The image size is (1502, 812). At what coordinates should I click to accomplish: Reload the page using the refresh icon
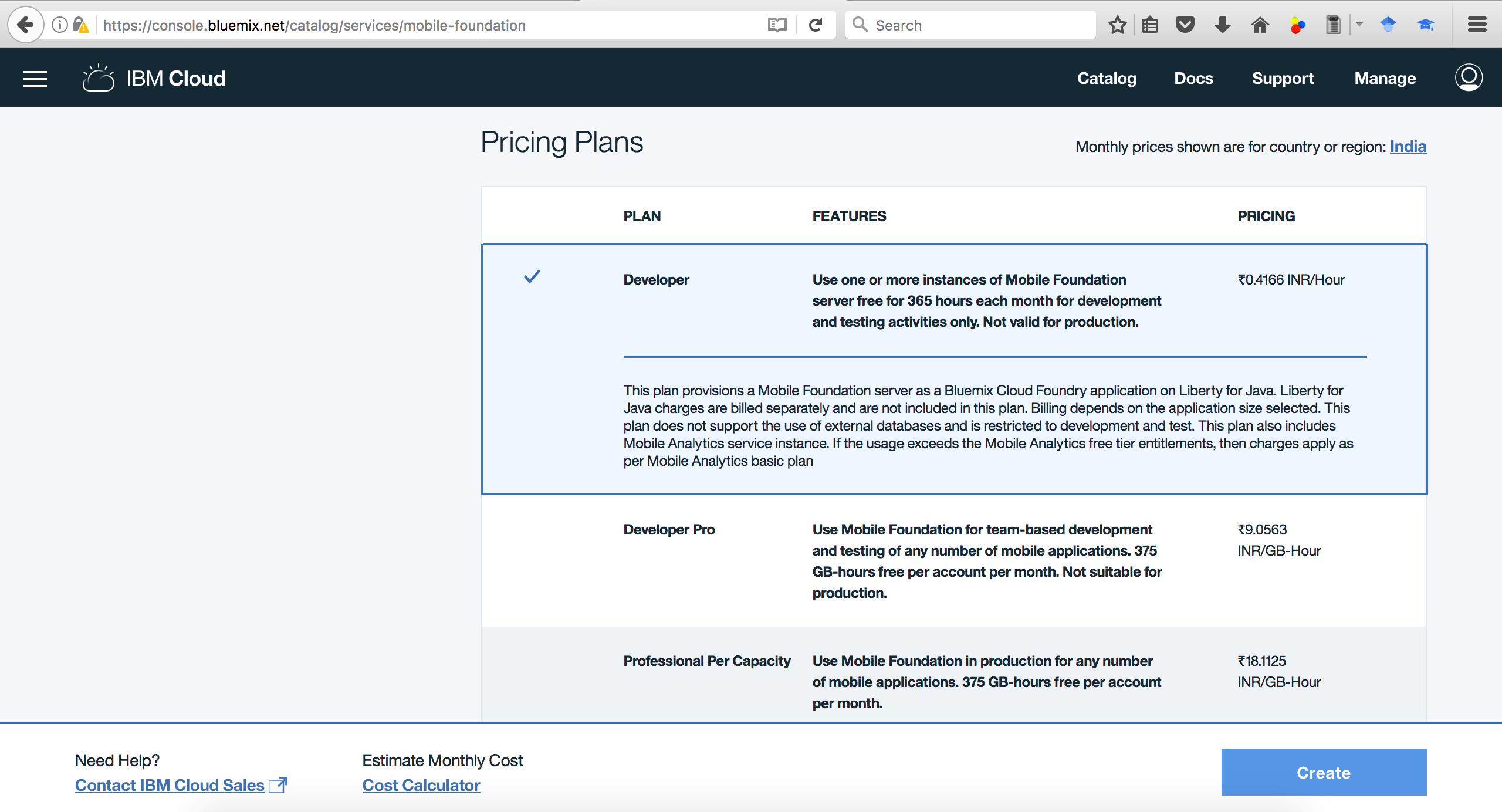coord(816,25)
